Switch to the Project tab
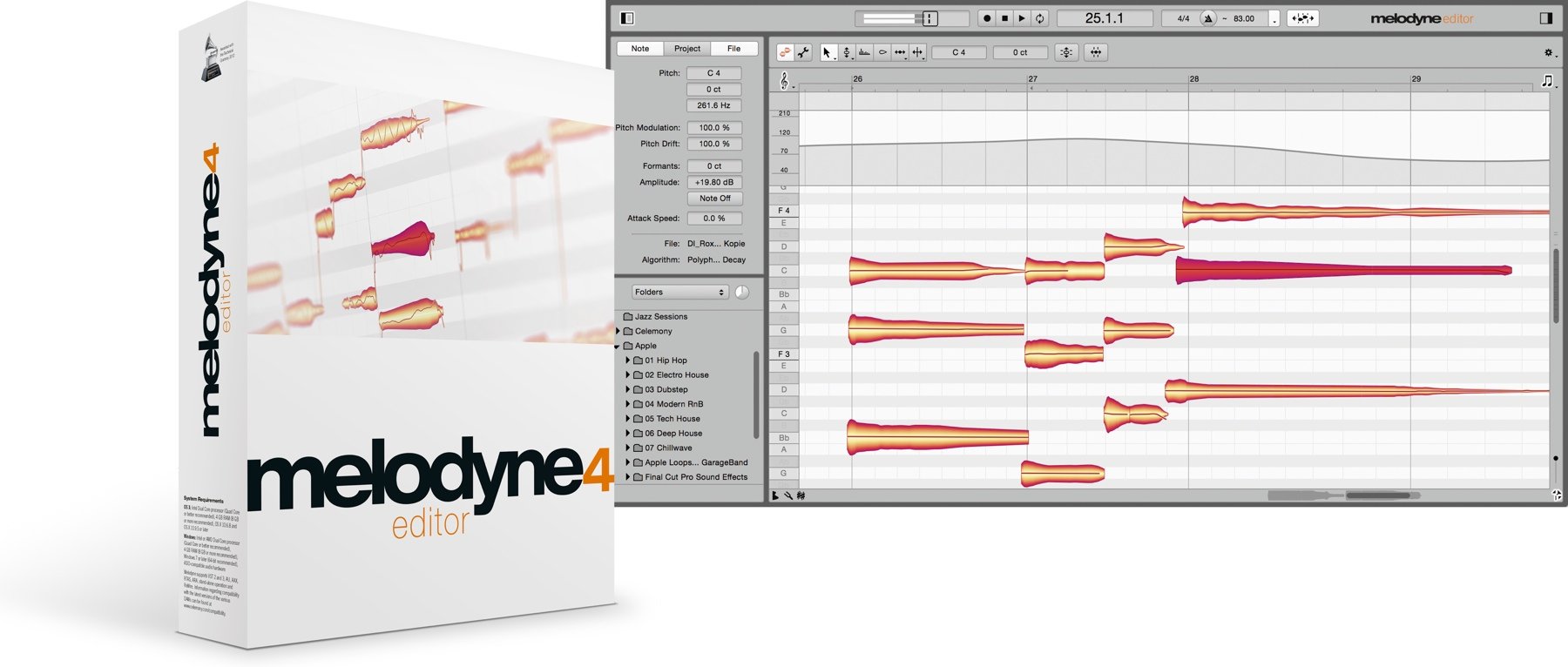Viewport: 1568px width, 667px height. 687,49
